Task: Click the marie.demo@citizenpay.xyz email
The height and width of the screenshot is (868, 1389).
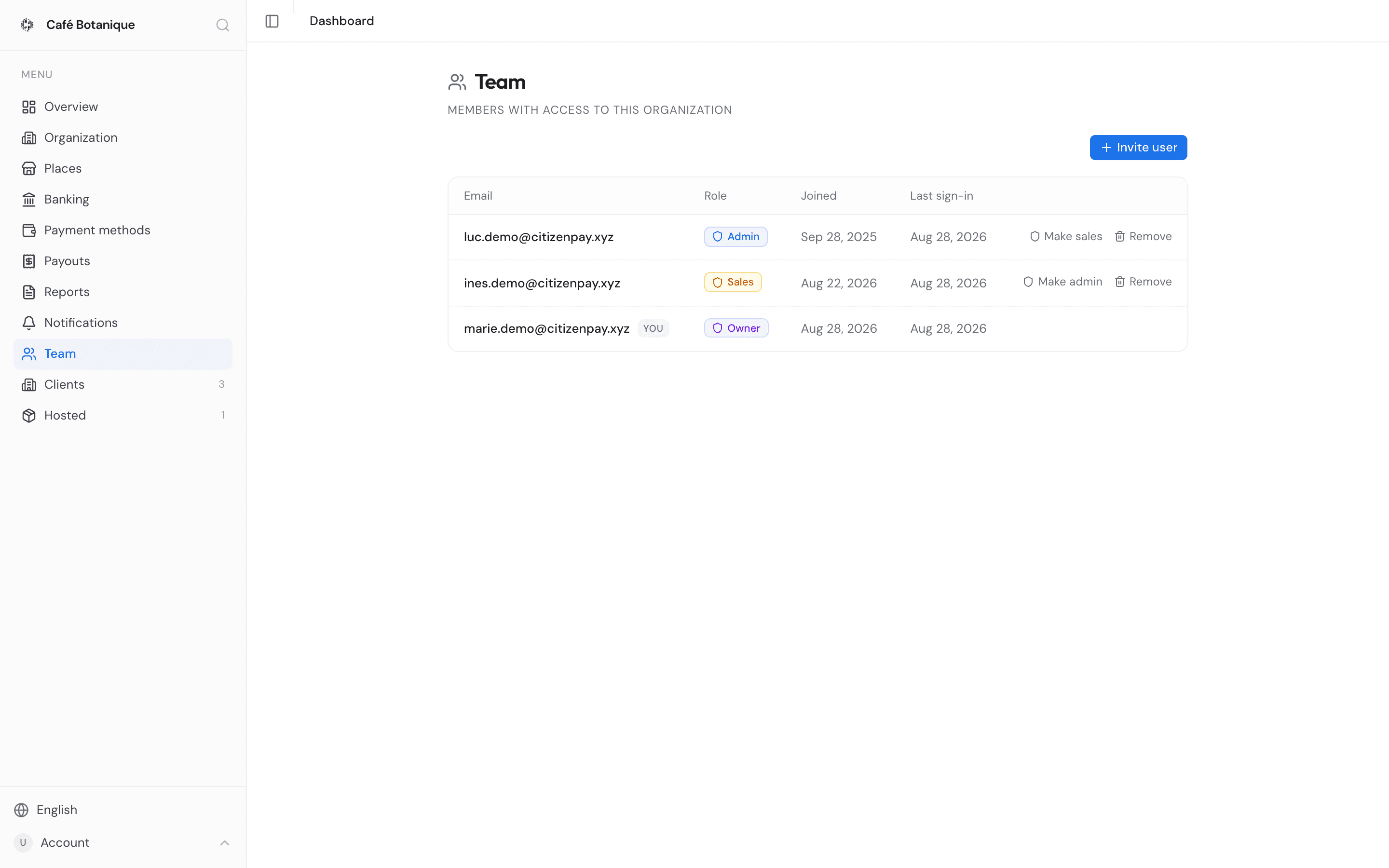Action: coord(546,328)
